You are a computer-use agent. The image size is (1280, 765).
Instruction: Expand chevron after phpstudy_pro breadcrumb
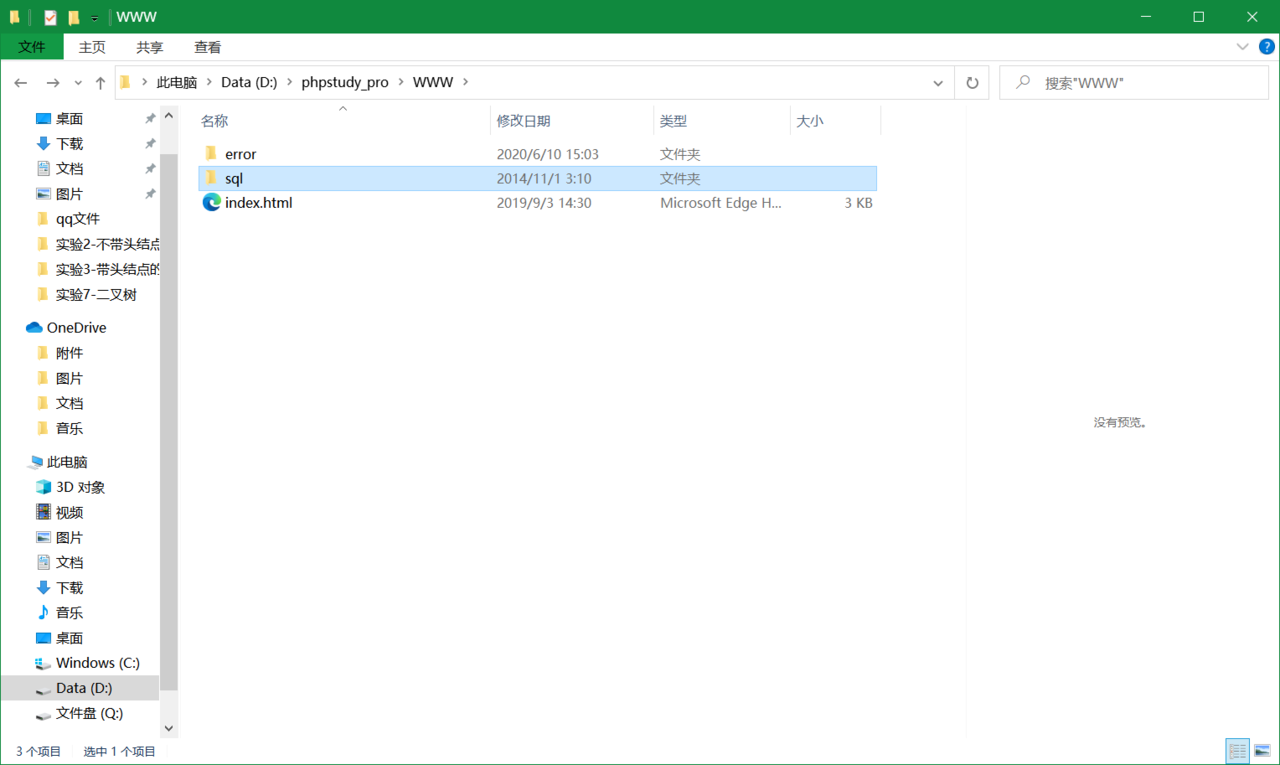[x=401, y=83]
